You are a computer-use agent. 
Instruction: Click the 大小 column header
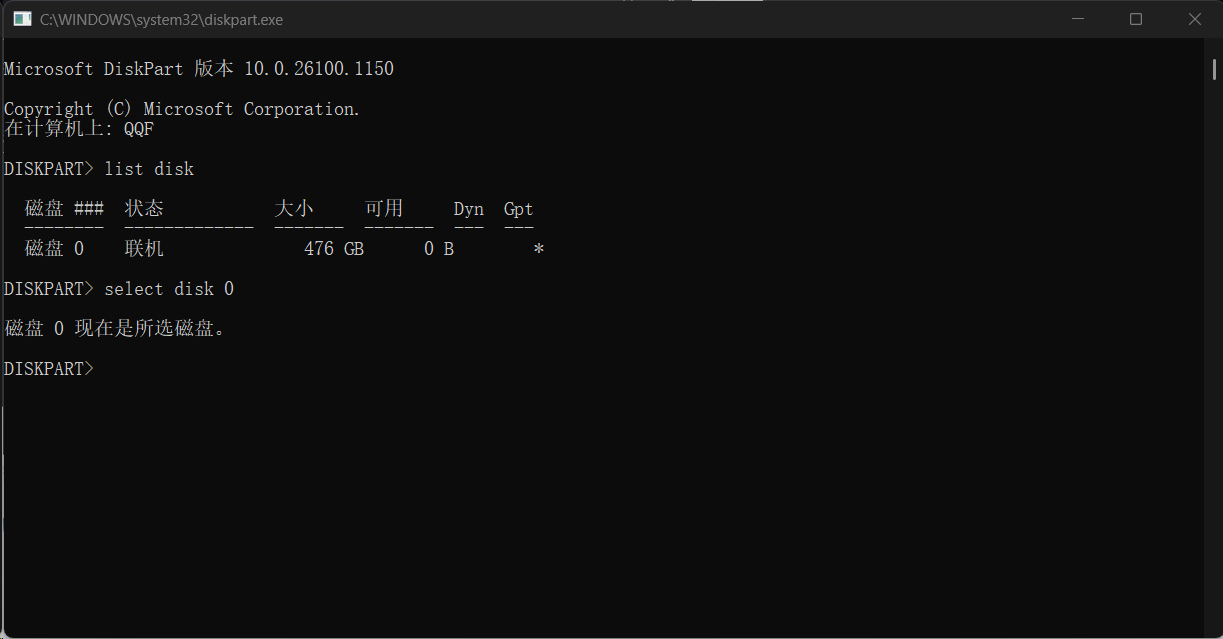point(294,209)
